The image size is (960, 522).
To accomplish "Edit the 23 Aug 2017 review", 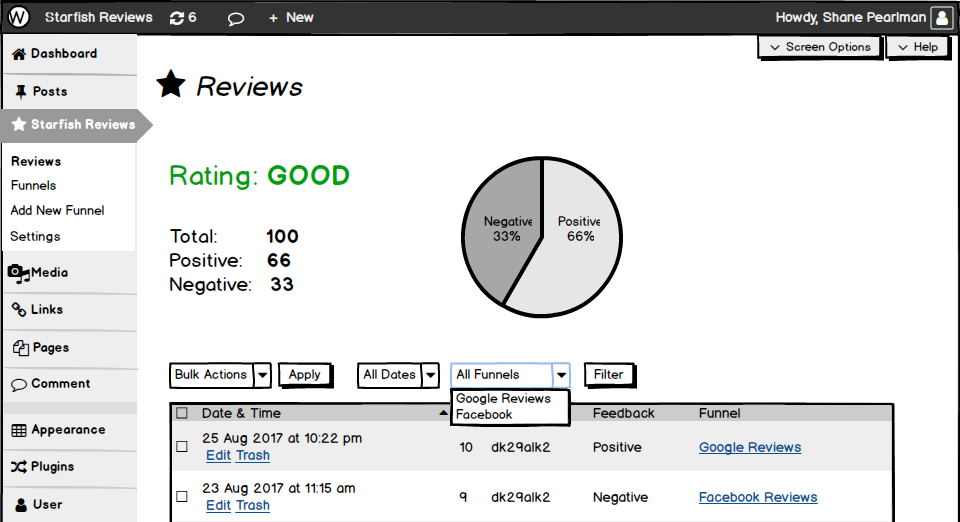I will (x=219, y=505).
